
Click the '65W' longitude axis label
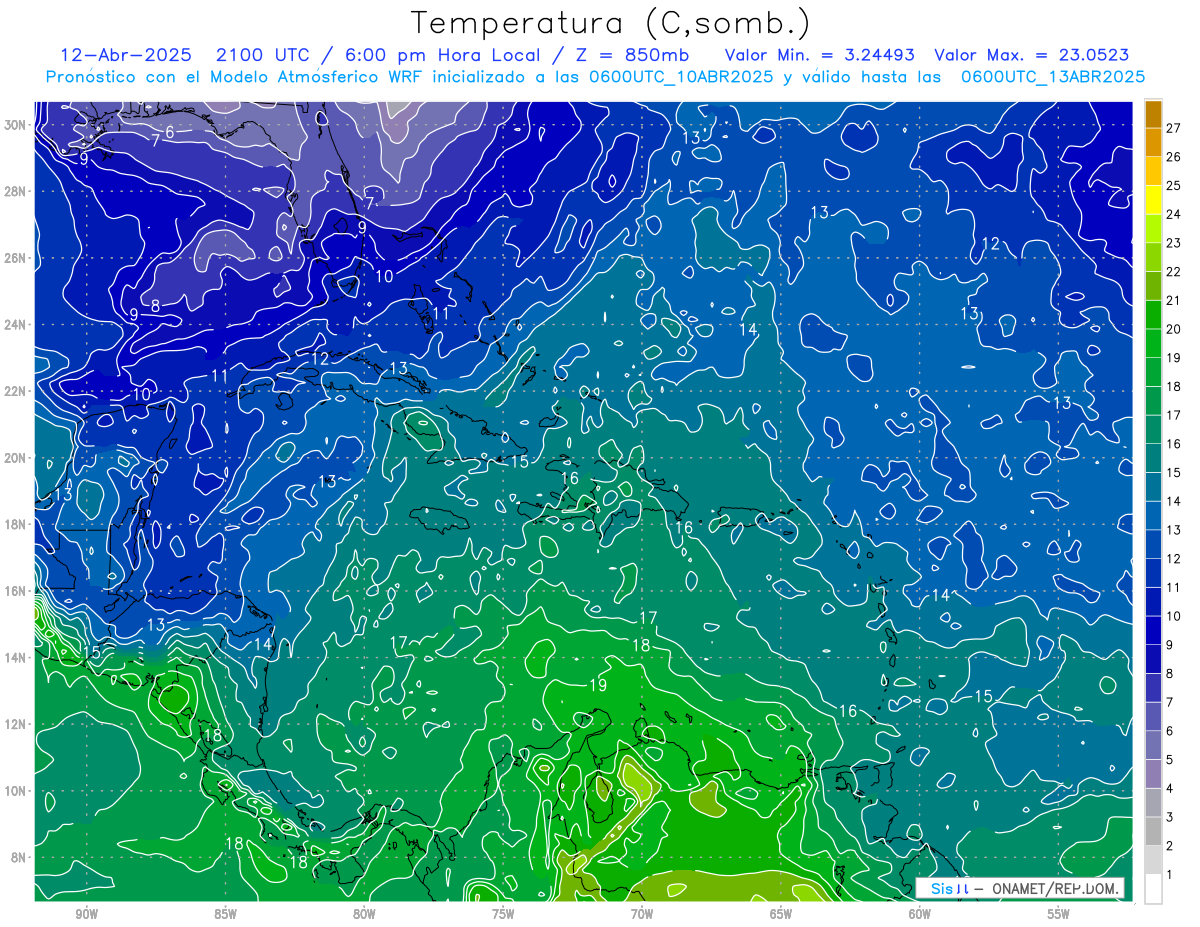click(781, 914)
